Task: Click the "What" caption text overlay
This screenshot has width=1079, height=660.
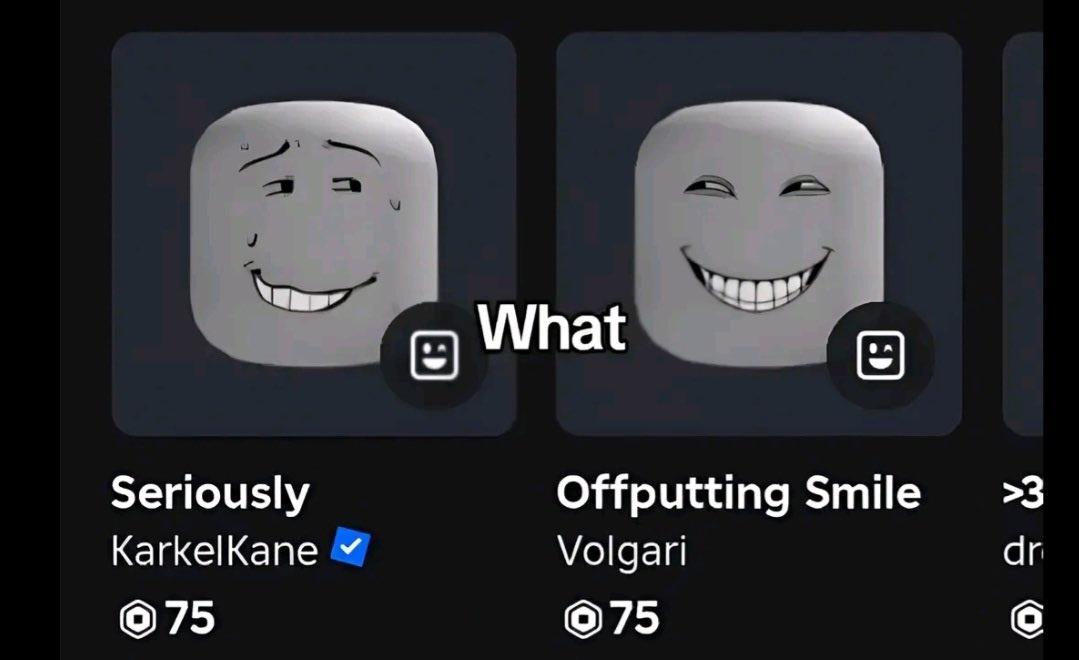Action: pyautogui.click(x=552, y=328)
